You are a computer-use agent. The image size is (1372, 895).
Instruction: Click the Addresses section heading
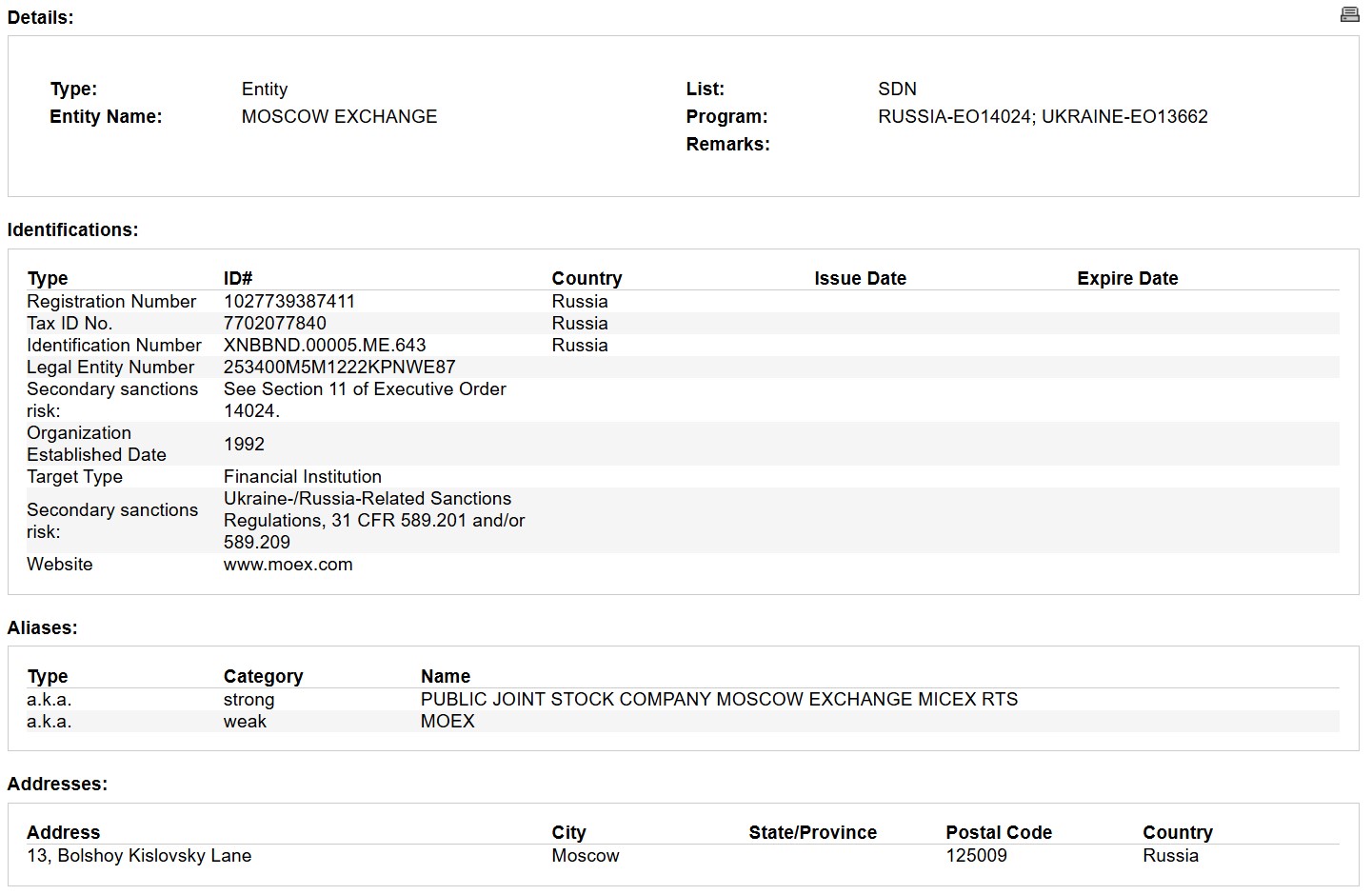click(x=57, y=784)
